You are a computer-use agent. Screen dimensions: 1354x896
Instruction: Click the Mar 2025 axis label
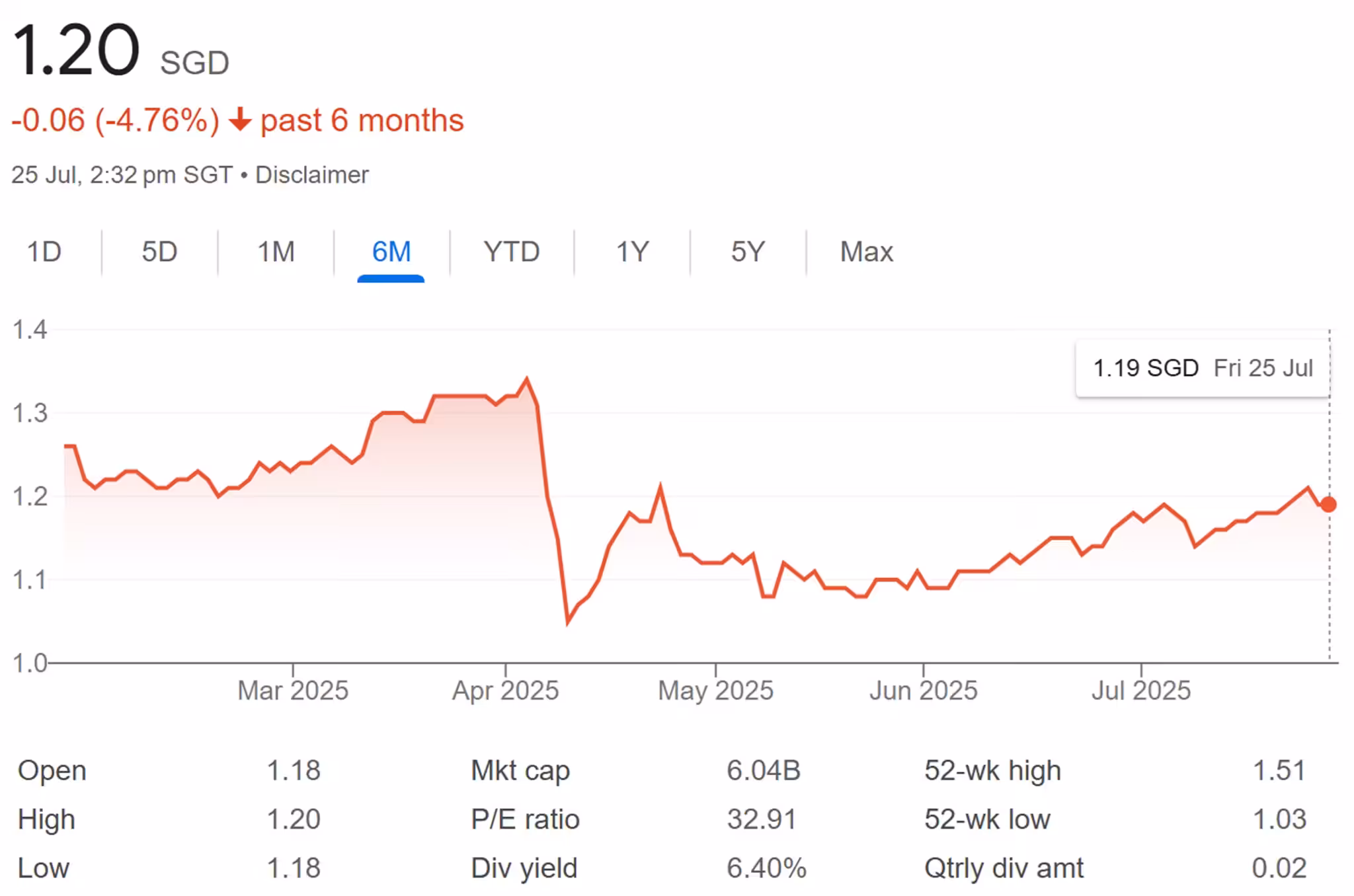point(293,691)
